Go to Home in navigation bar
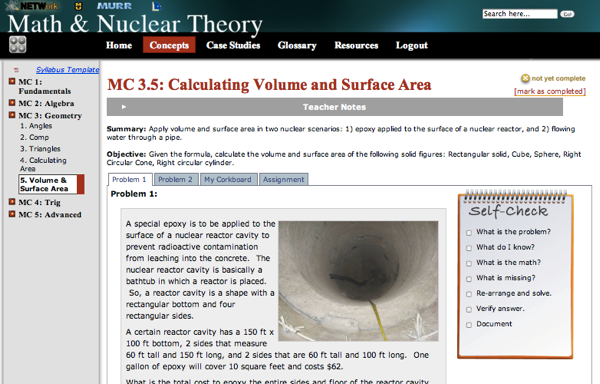The height and width of the screenshot is (384, 600). [119, 45]
